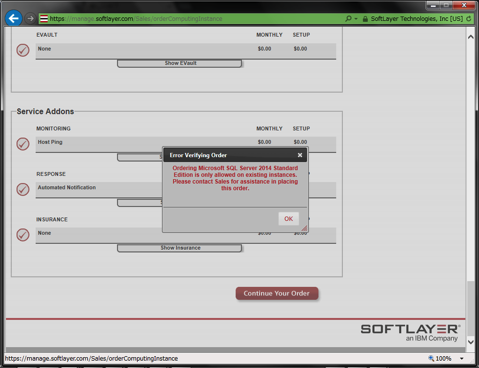Expand the partially hidden Response show button
Image resolution: width=479 pixels, height=368 pixels.
(140, 203)
